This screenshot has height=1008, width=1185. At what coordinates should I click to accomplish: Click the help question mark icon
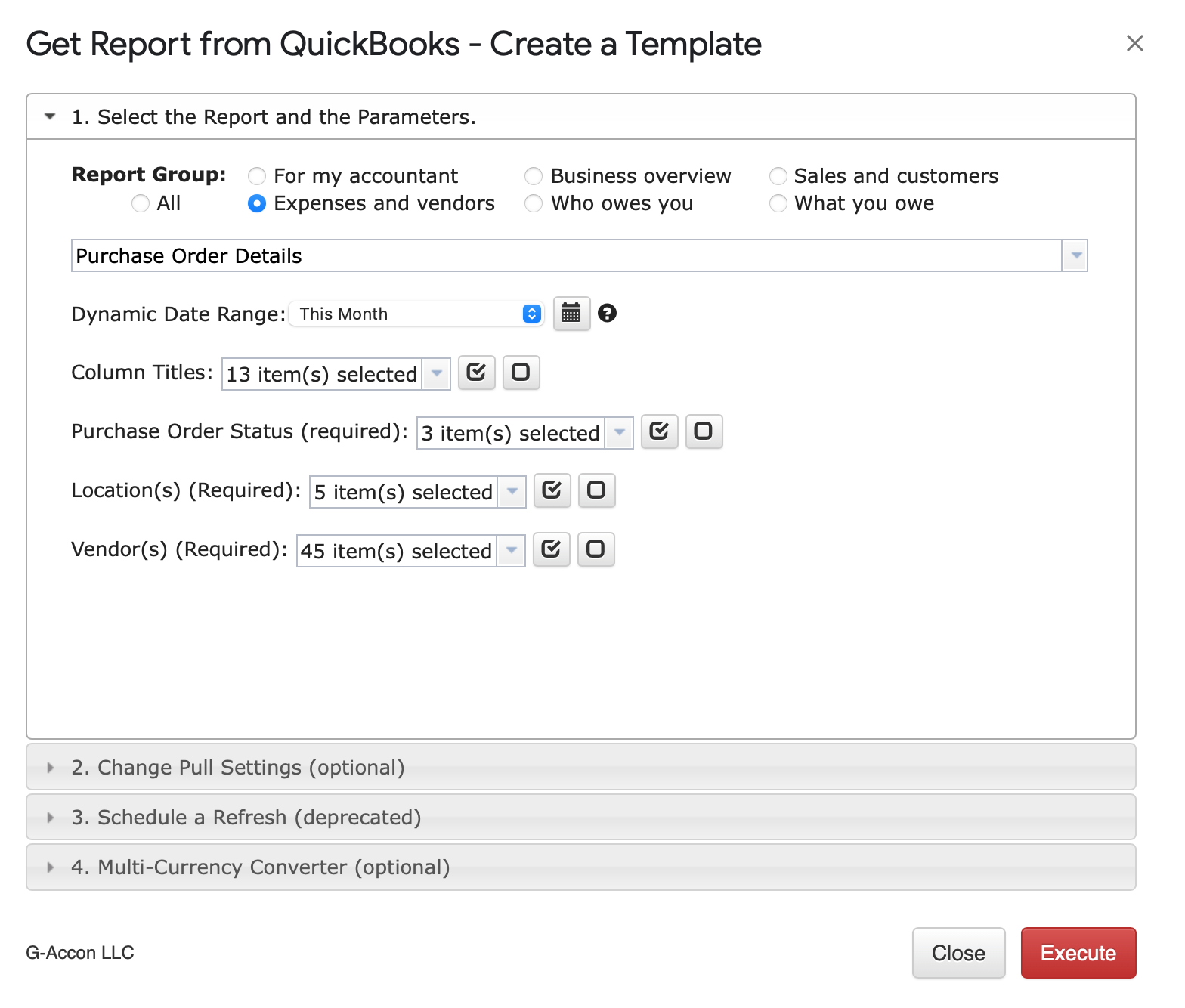pos(607,313)
